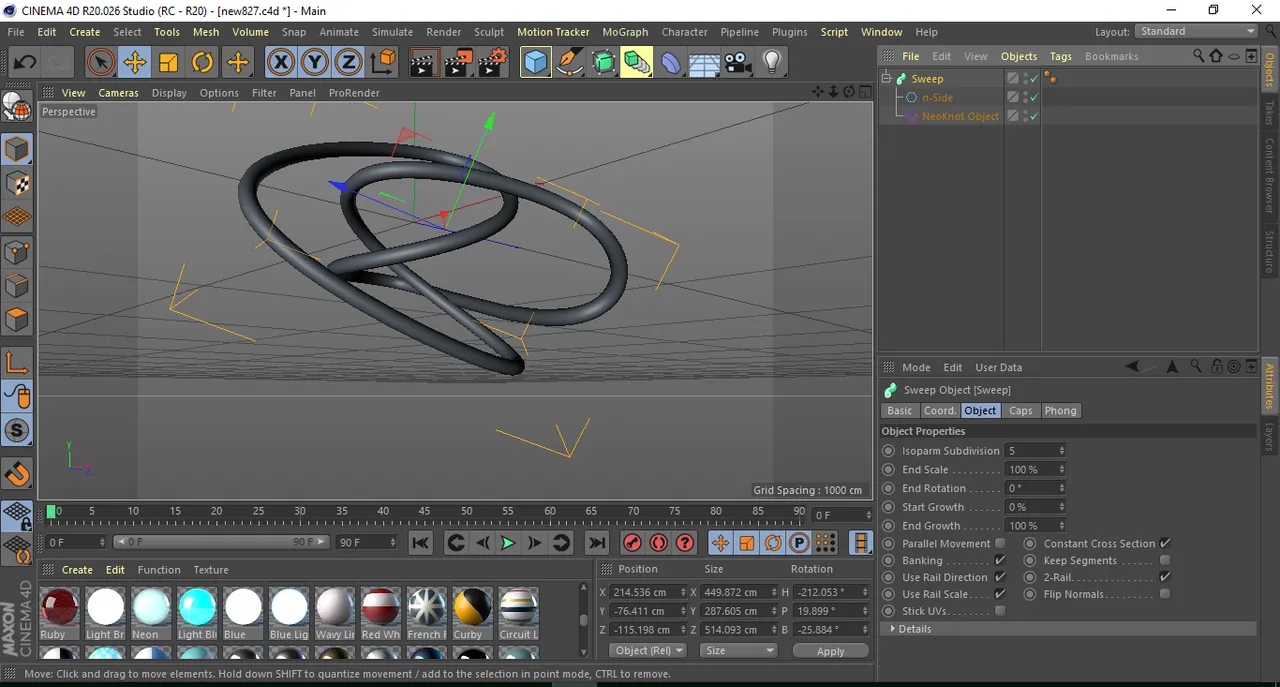Open the Layout Standard dropdown
1280x687 pixels.
1196,32
